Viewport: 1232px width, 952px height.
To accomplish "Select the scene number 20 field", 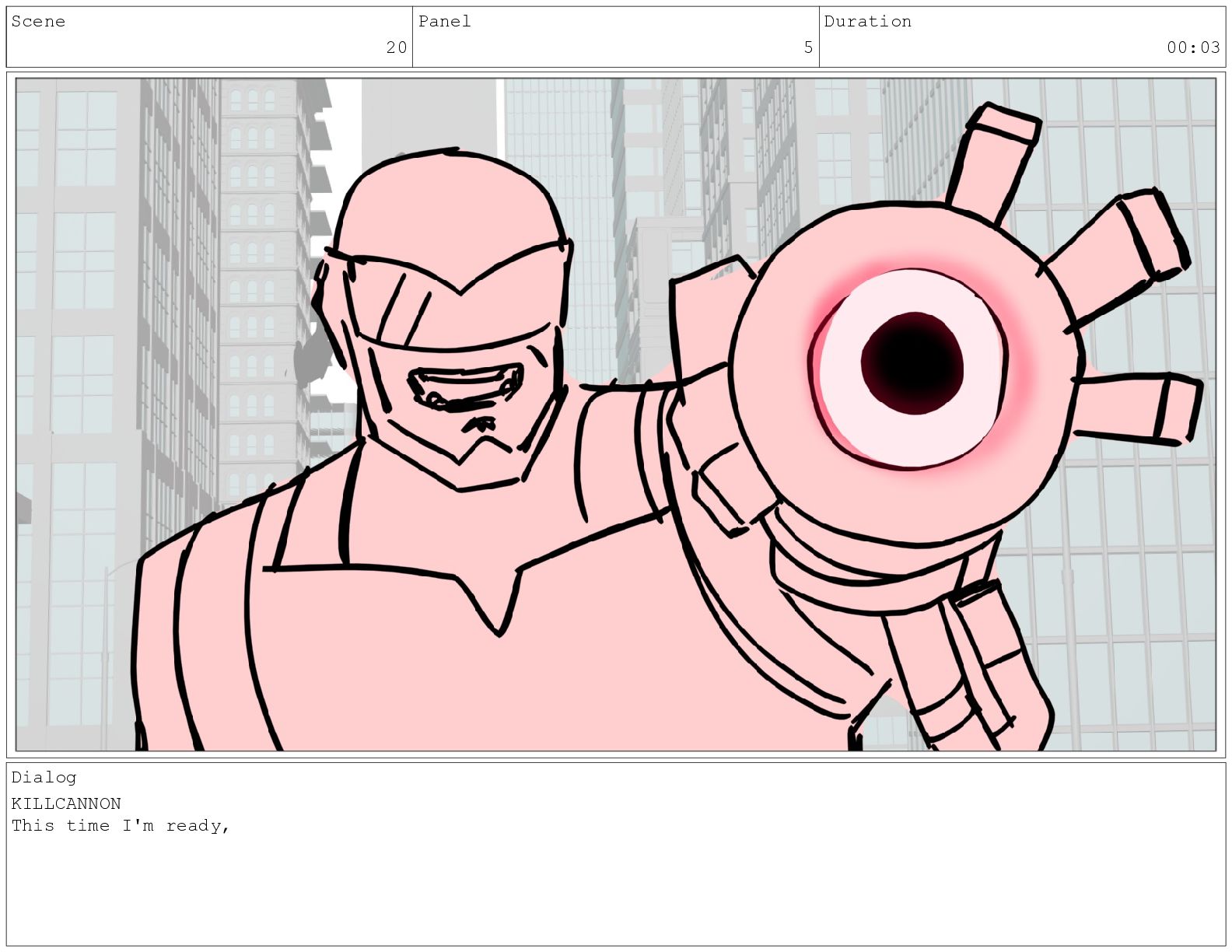I will coord(396,47).
